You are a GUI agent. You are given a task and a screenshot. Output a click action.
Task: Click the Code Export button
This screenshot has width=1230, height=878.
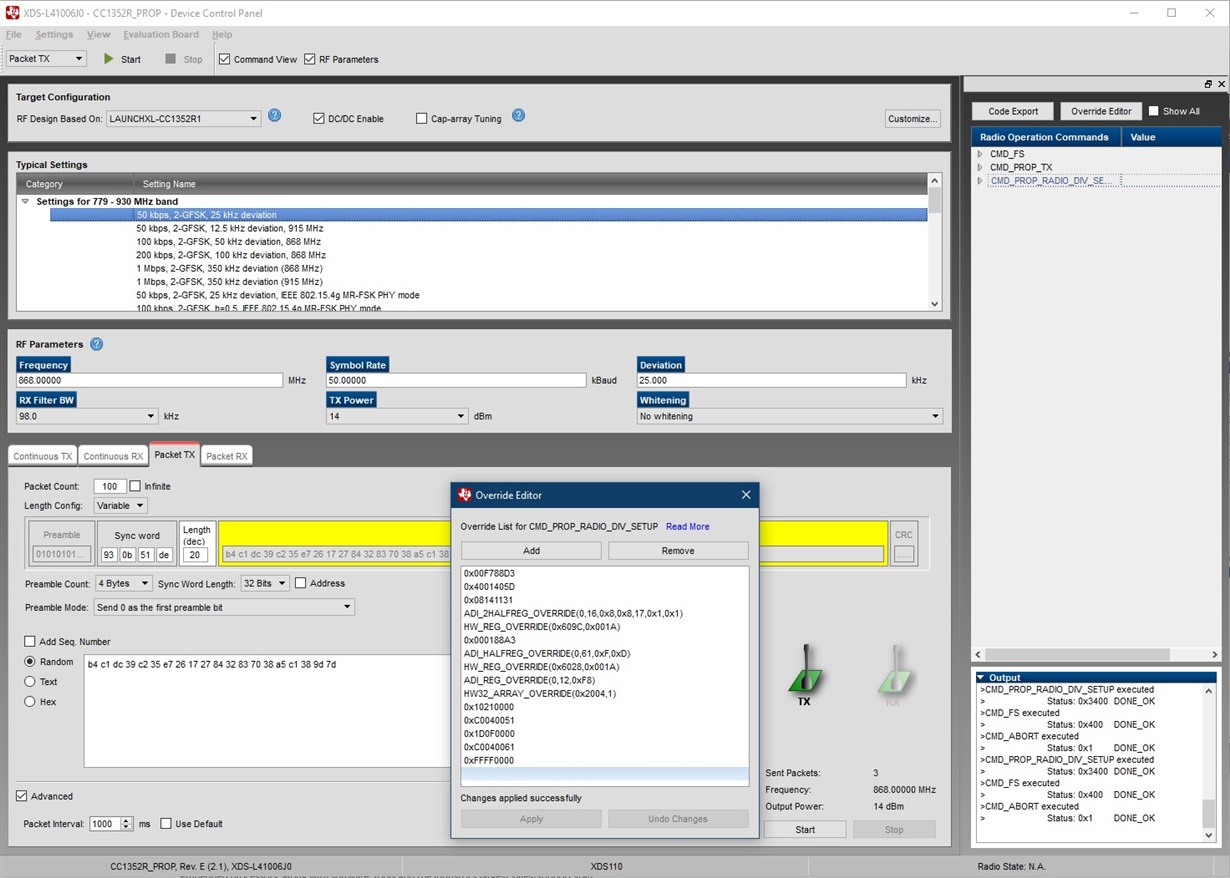[x=1013, y=111]
